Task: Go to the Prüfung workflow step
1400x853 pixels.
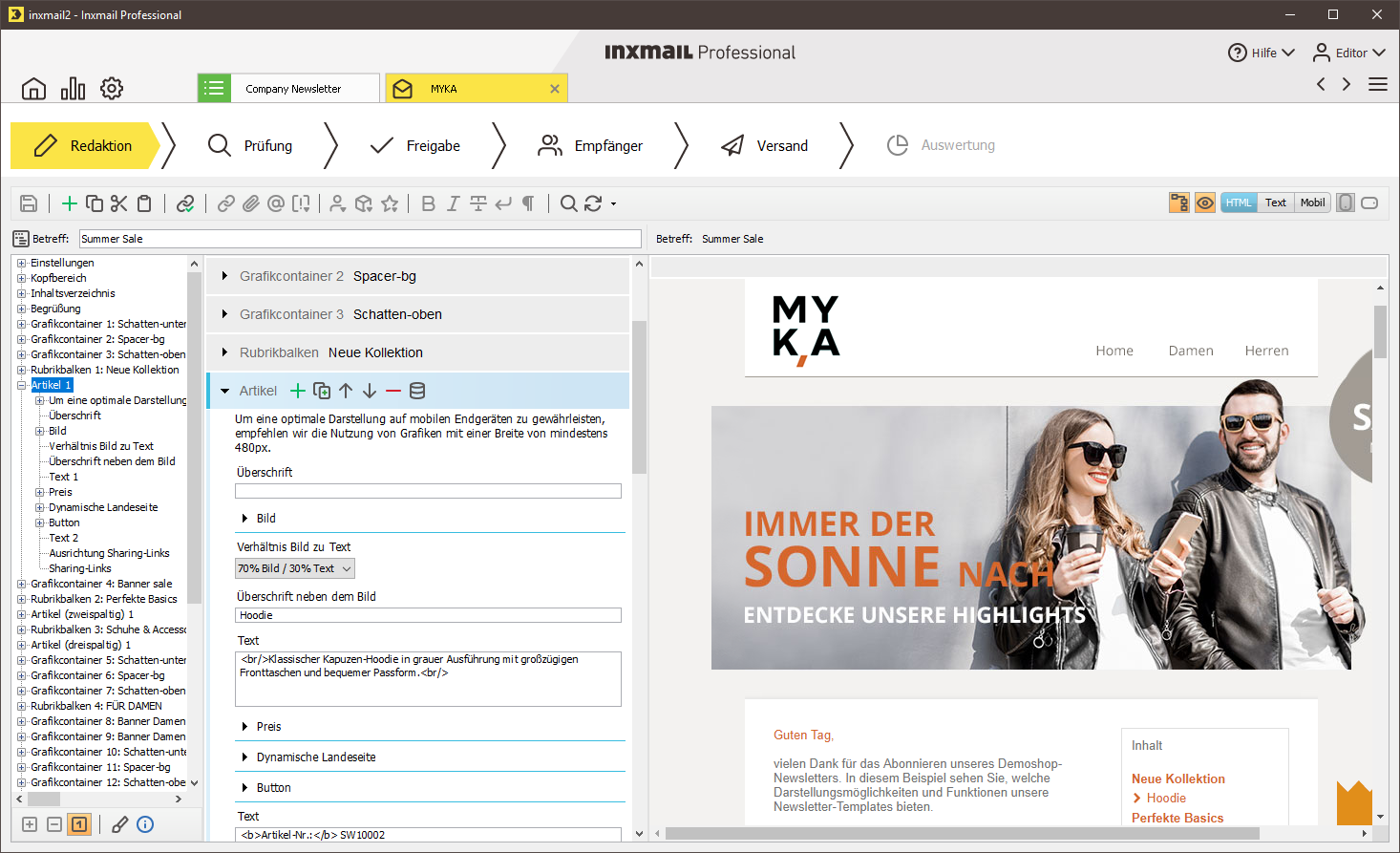Action: pos(250,145)
